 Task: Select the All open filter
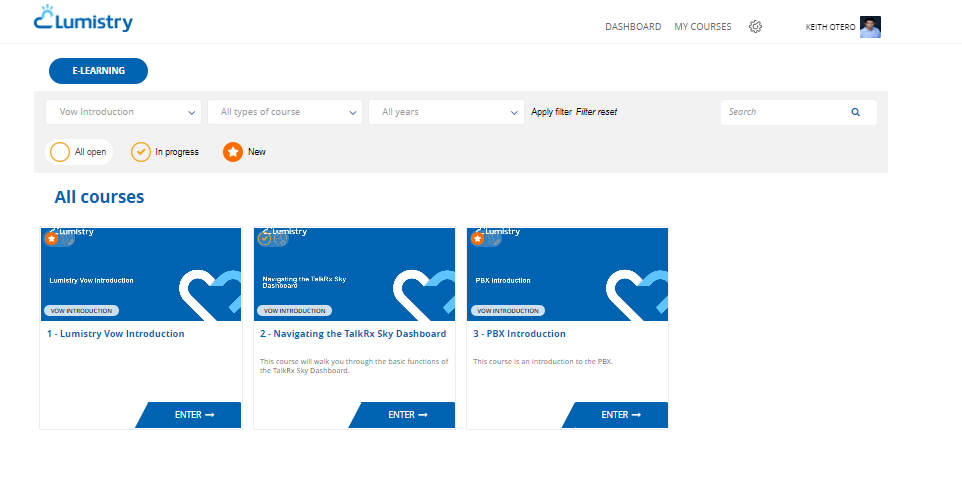click(60, 152)
